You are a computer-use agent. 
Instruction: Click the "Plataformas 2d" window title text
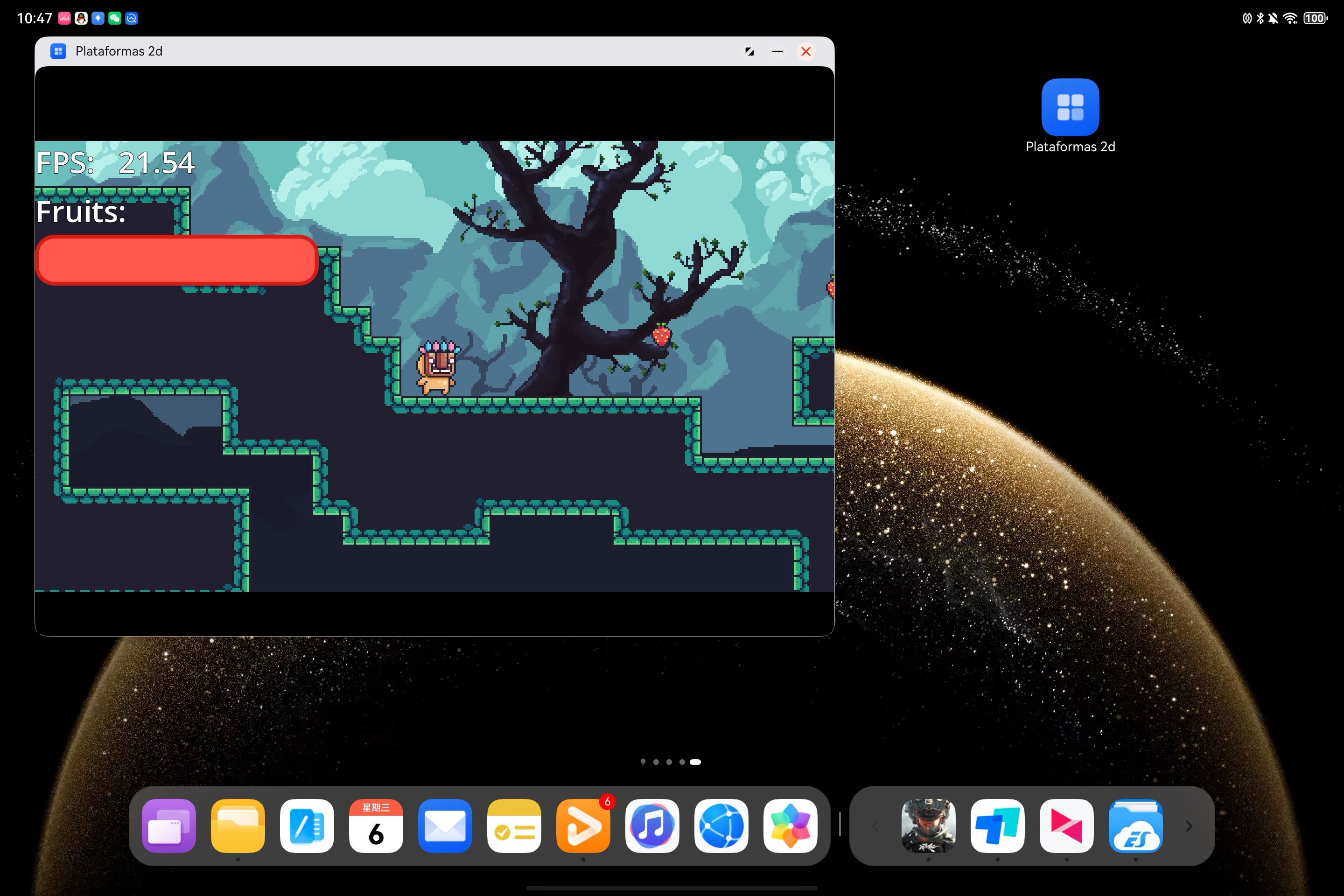coord(119,51)
